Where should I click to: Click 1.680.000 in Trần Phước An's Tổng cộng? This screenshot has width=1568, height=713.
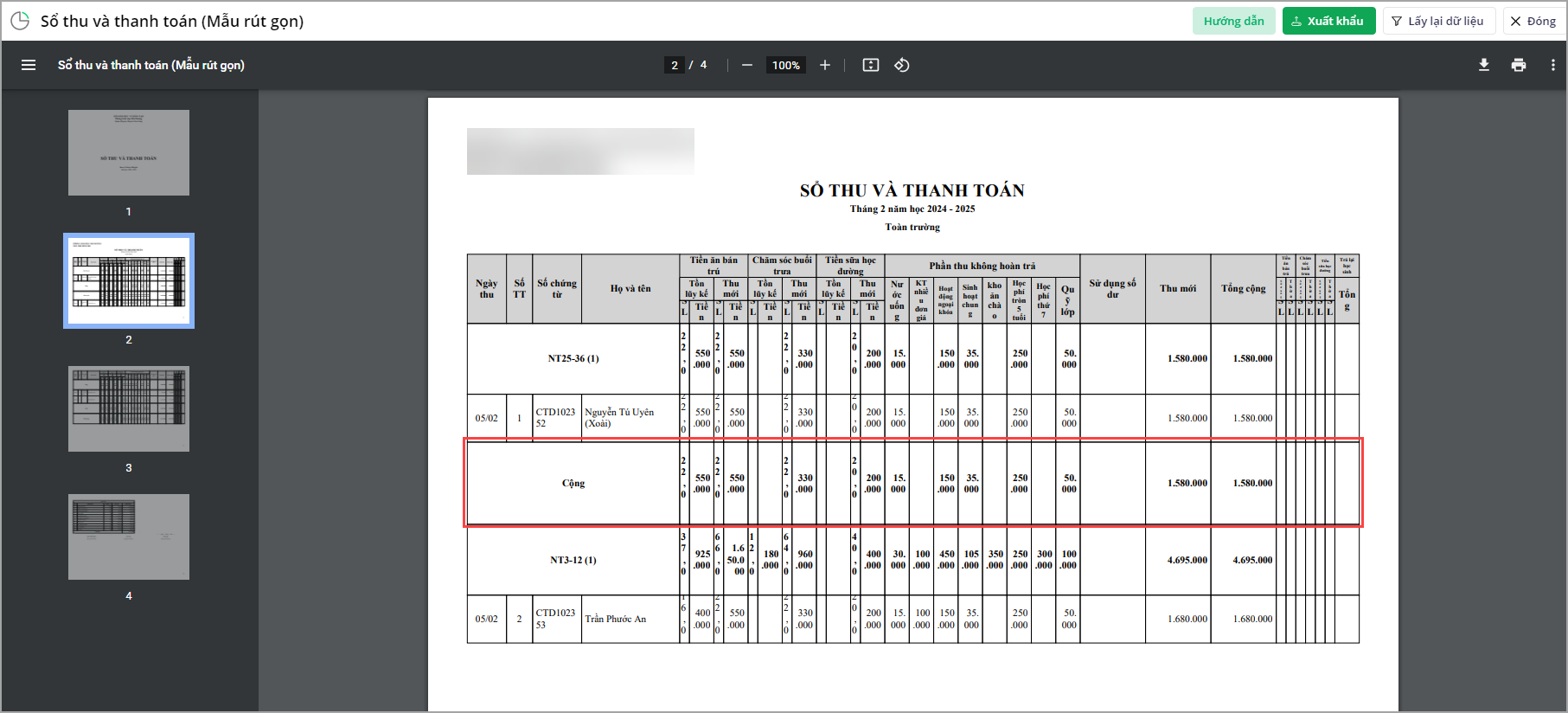coord(1252,619)
